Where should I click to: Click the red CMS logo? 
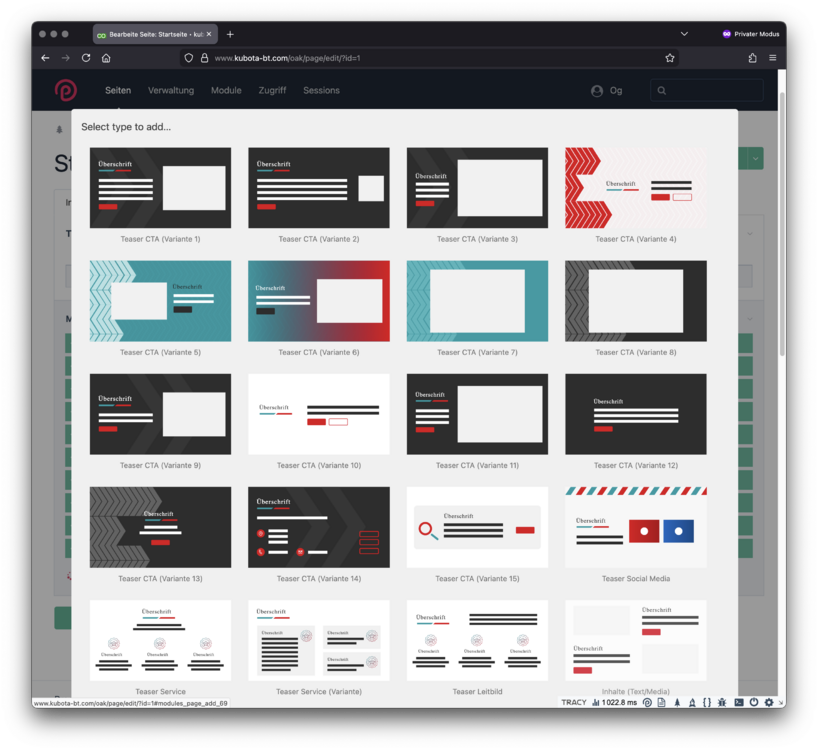(x=65, y=91)
